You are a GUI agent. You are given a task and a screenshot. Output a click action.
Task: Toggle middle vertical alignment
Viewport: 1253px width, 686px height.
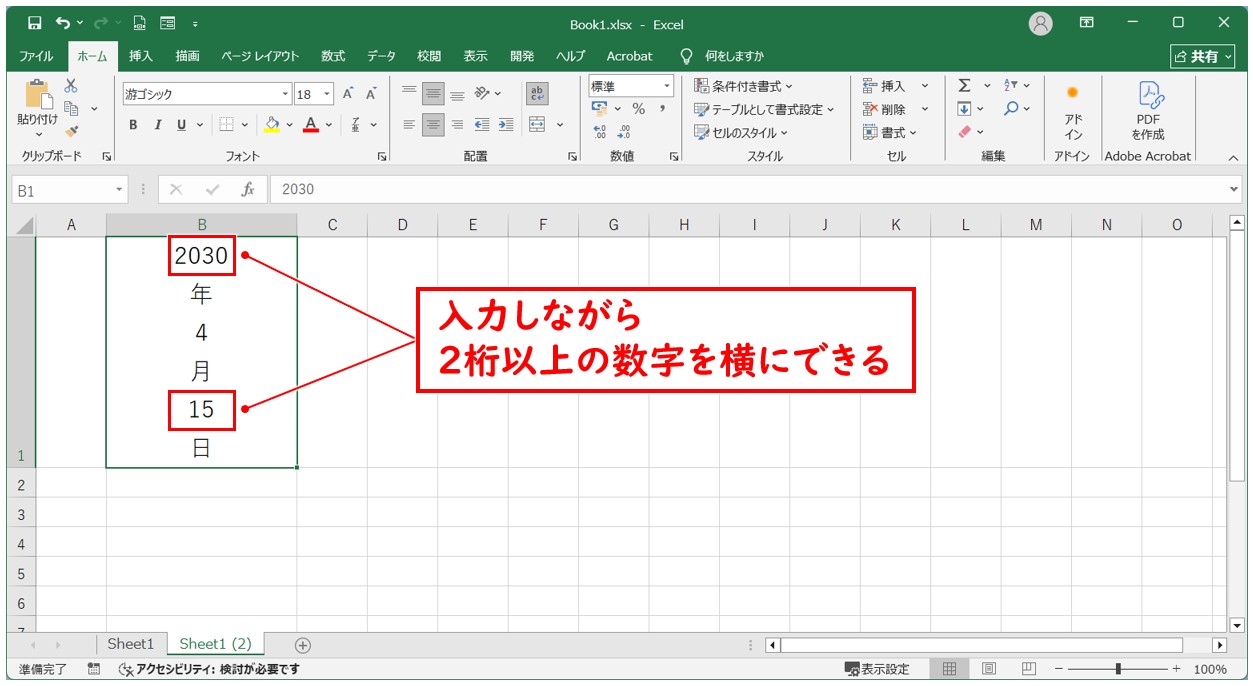point(433,93)
